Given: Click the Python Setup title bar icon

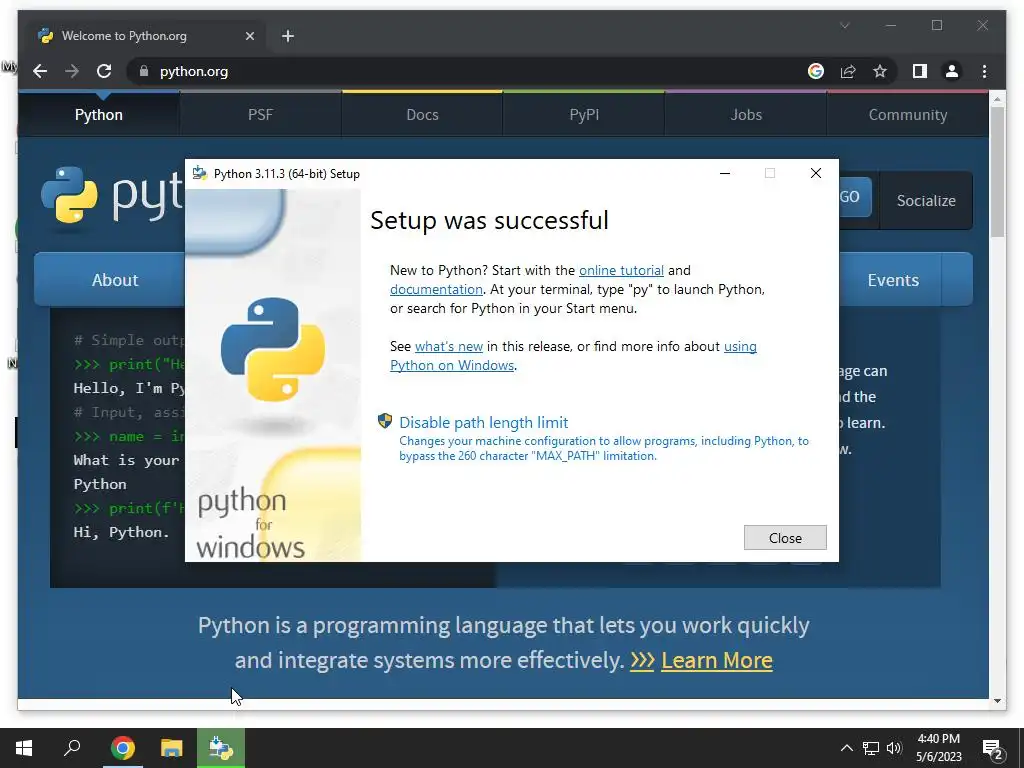Looking at the screenshot, I should 200,174.
